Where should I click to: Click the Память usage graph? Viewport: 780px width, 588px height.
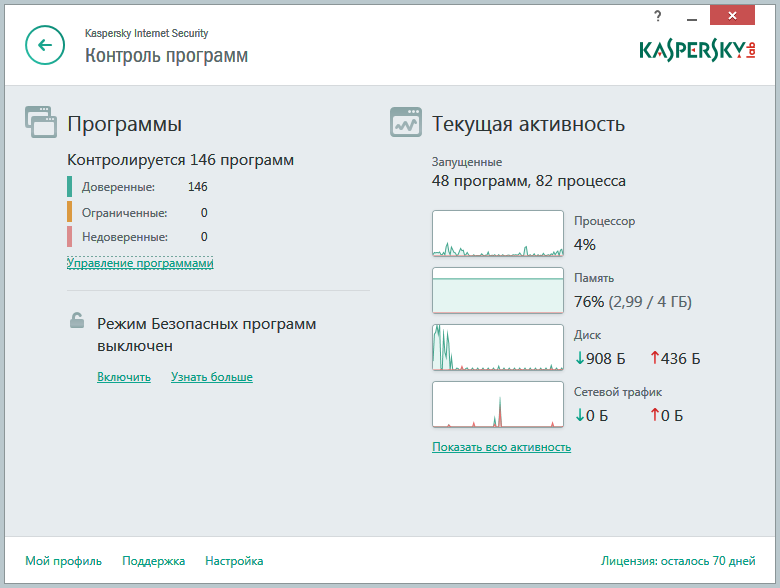498,291
